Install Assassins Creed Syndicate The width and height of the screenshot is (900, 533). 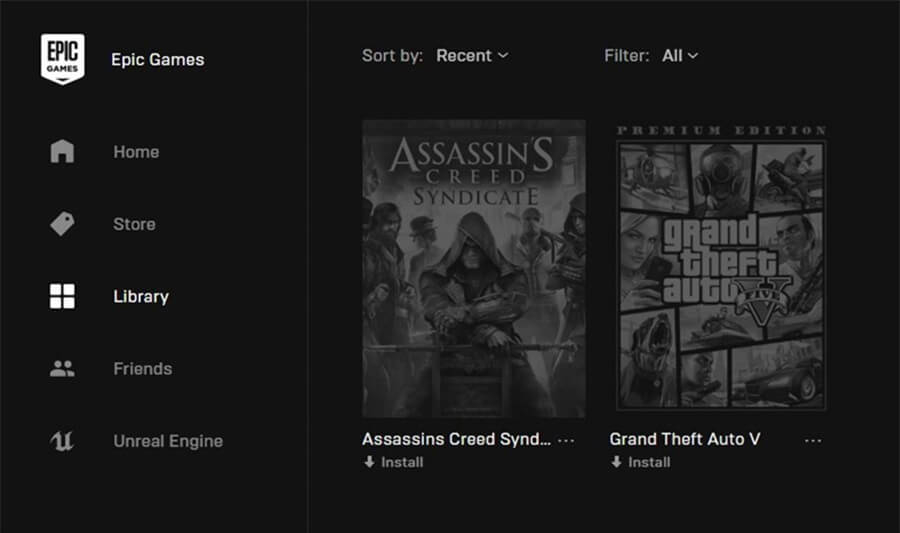393,462
